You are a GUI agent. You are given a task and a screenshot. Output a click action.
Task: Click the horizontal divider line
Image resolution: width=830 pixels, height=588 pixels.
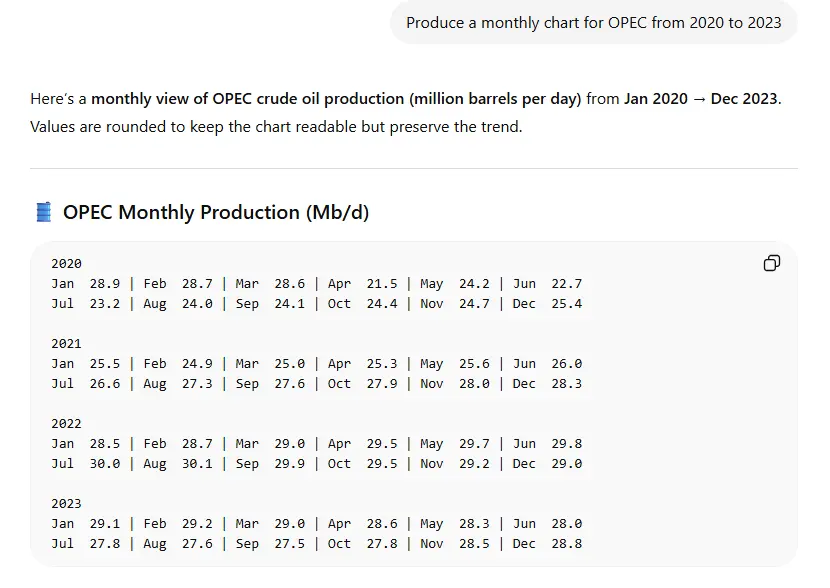[x=414, y=168]
